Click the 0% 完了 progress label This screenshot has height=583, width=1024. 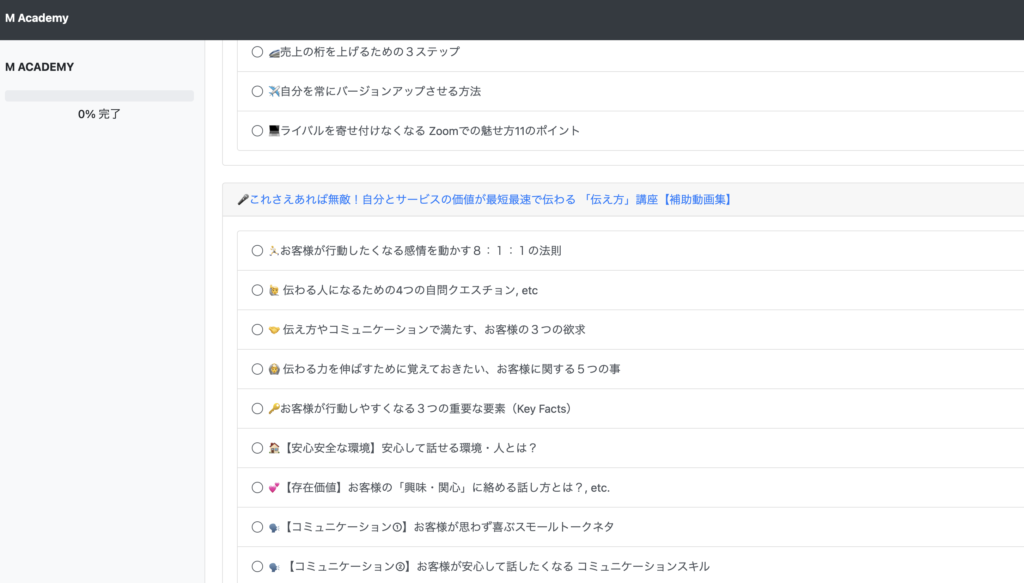click(99, 114)
